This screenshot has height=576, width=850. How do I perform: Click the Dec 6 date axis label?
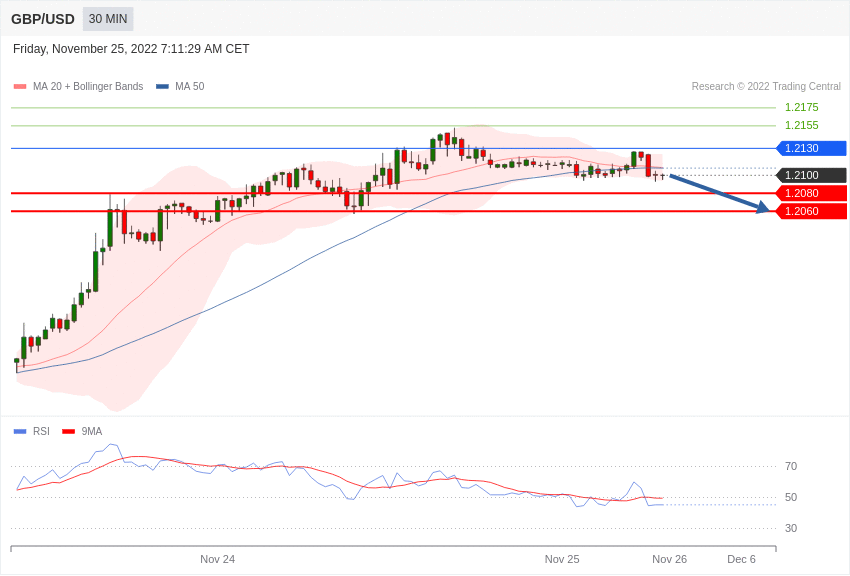(x=742, y=559)
